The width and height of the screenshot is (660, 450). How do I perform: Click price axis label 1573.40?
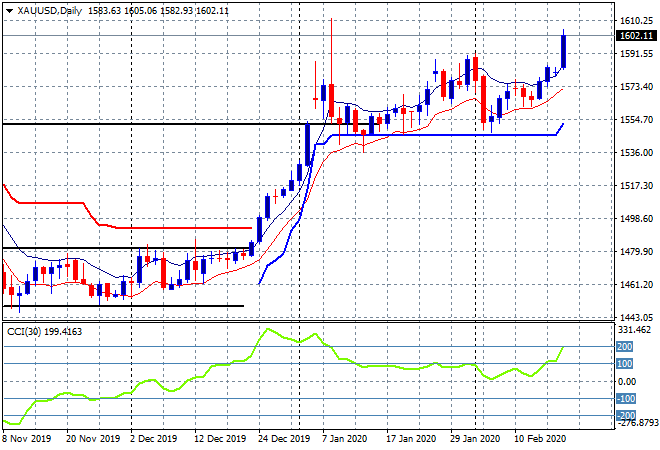(636, 87)
